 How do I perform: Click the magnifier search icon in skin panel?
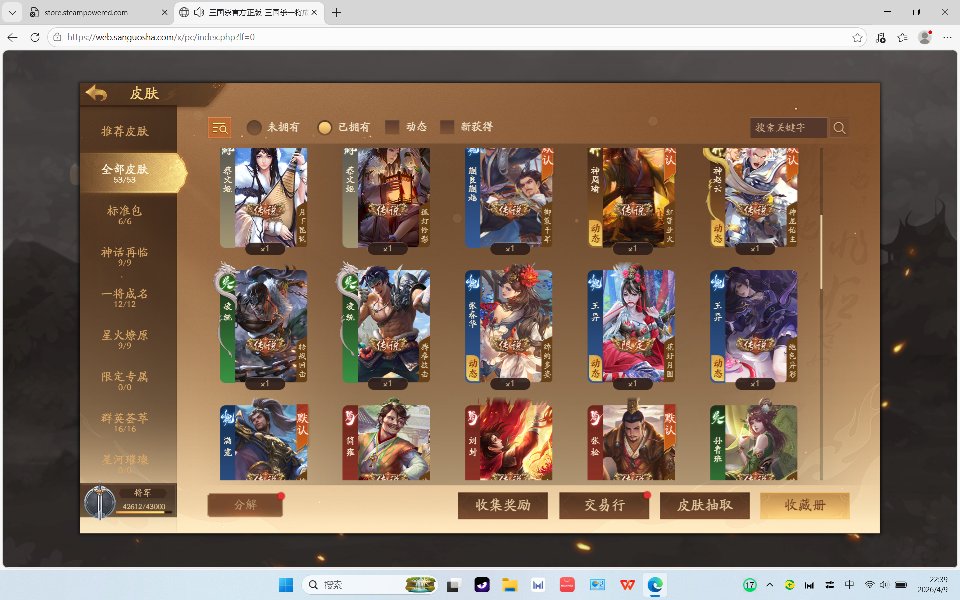tap(840, 128)
